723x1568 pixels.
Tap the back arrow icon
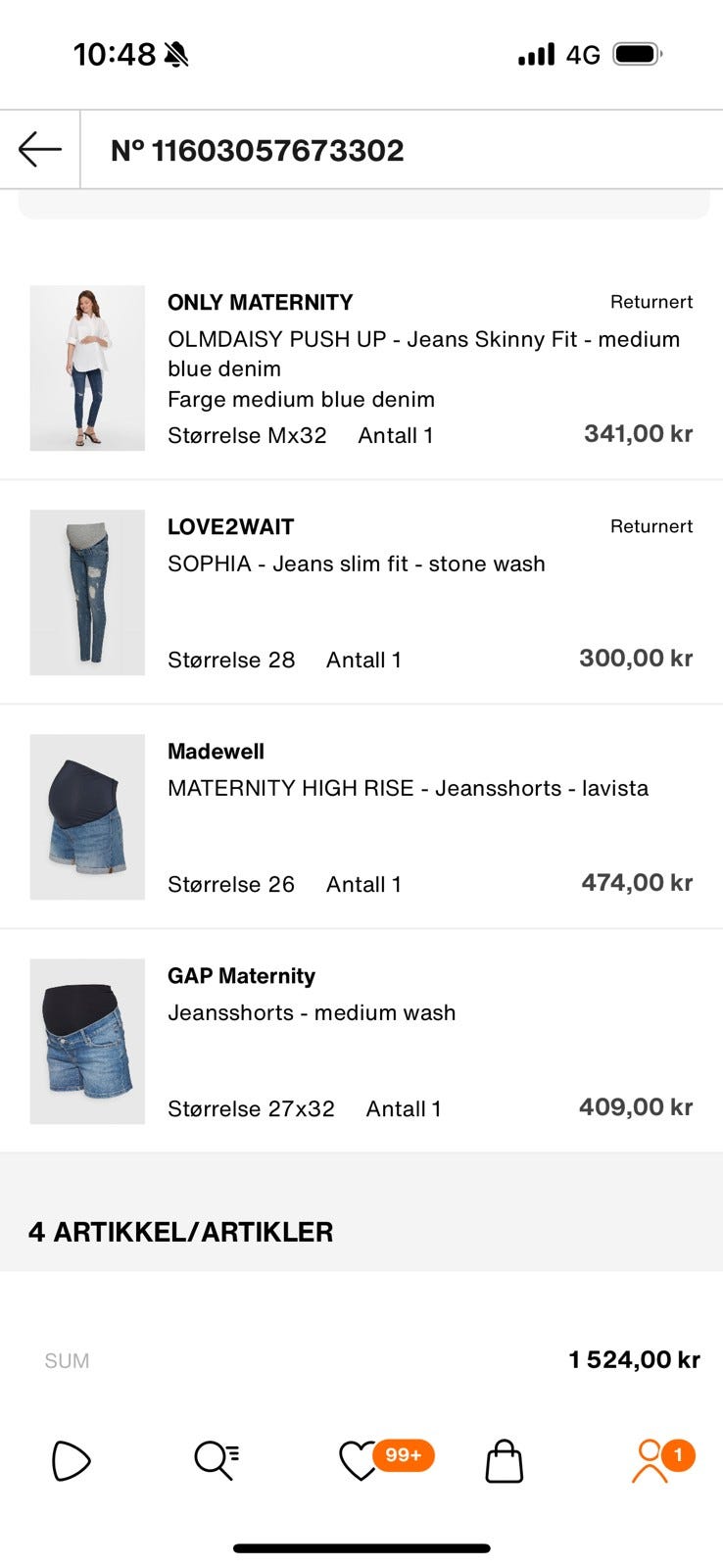point(40,150)
